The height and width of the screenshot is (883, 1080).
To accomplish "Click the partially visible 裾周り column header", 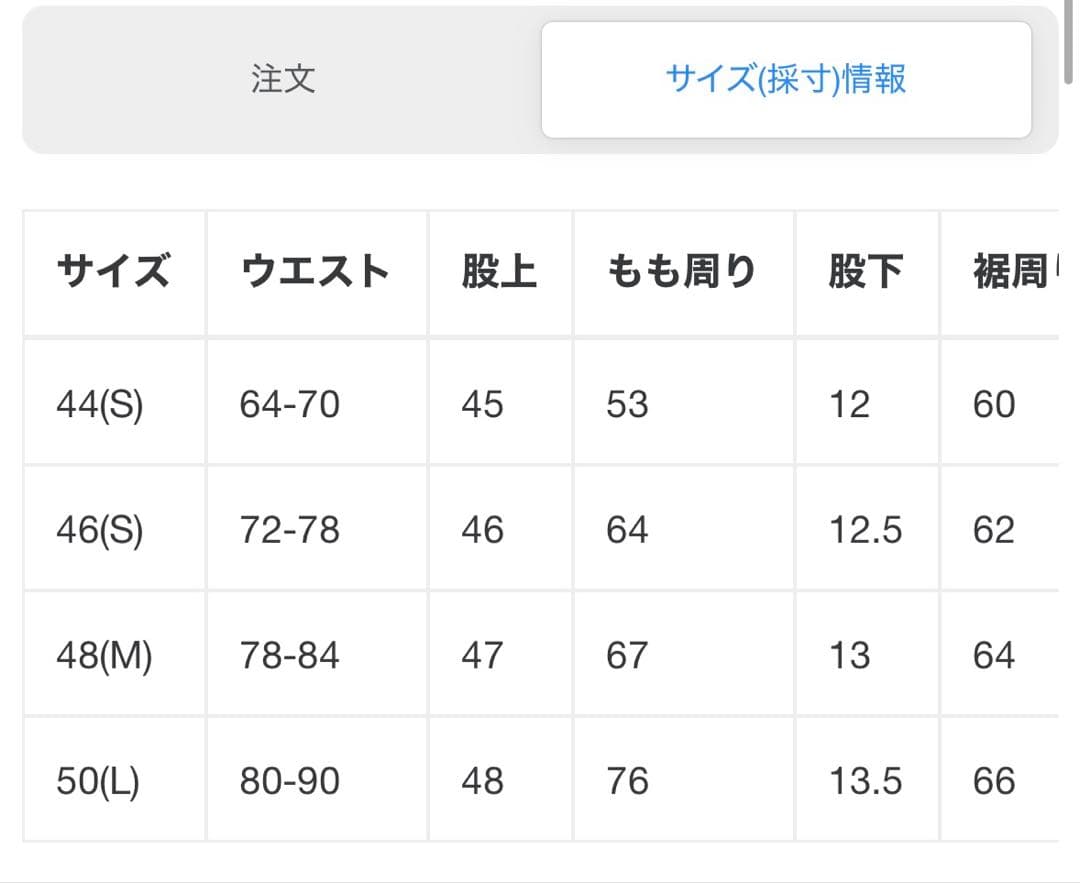I will (1010, 272).
